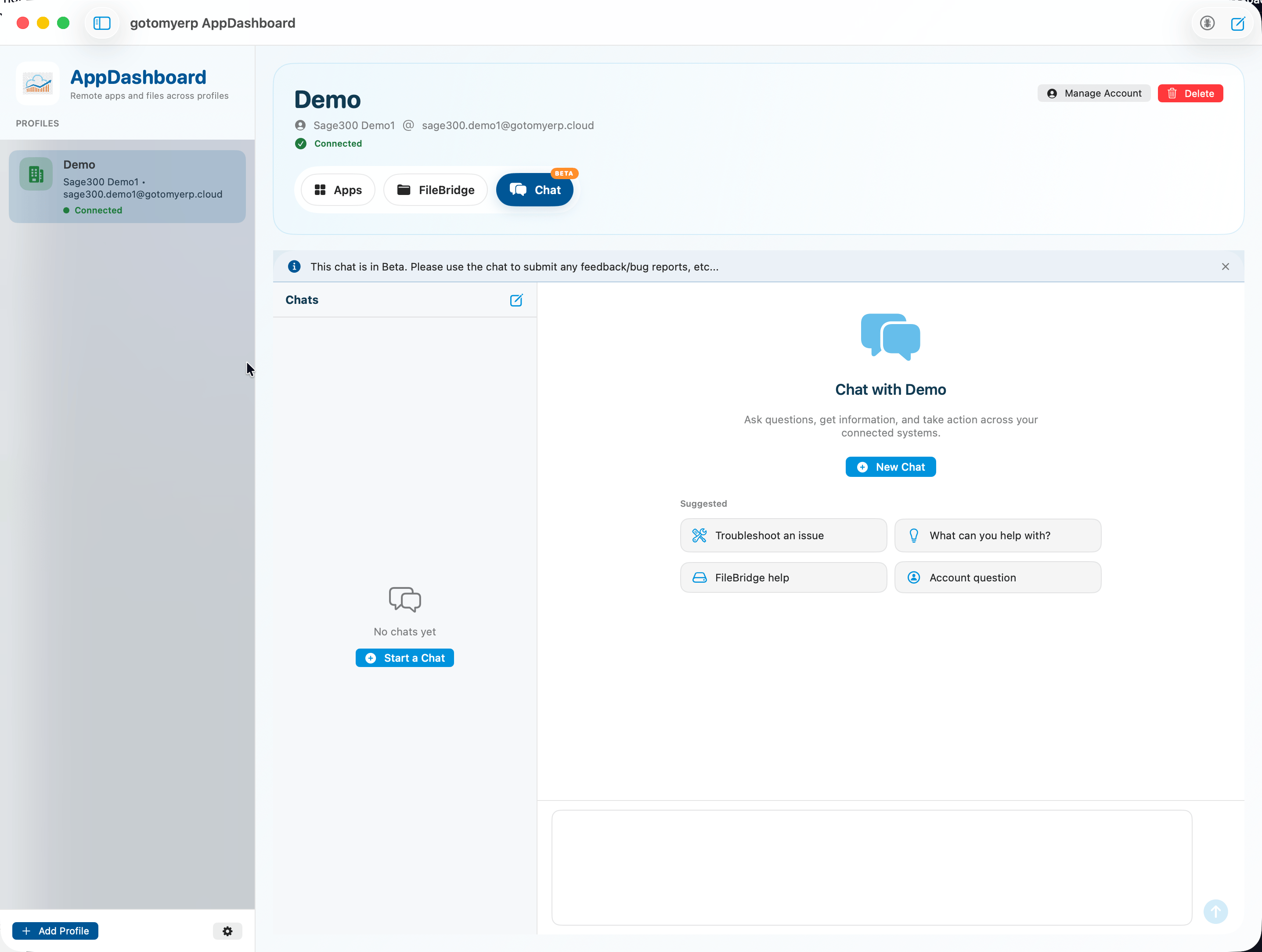Click the Connected status in the sidebar profile
The width and height of the screenshot is (1262, 952).
98,210
